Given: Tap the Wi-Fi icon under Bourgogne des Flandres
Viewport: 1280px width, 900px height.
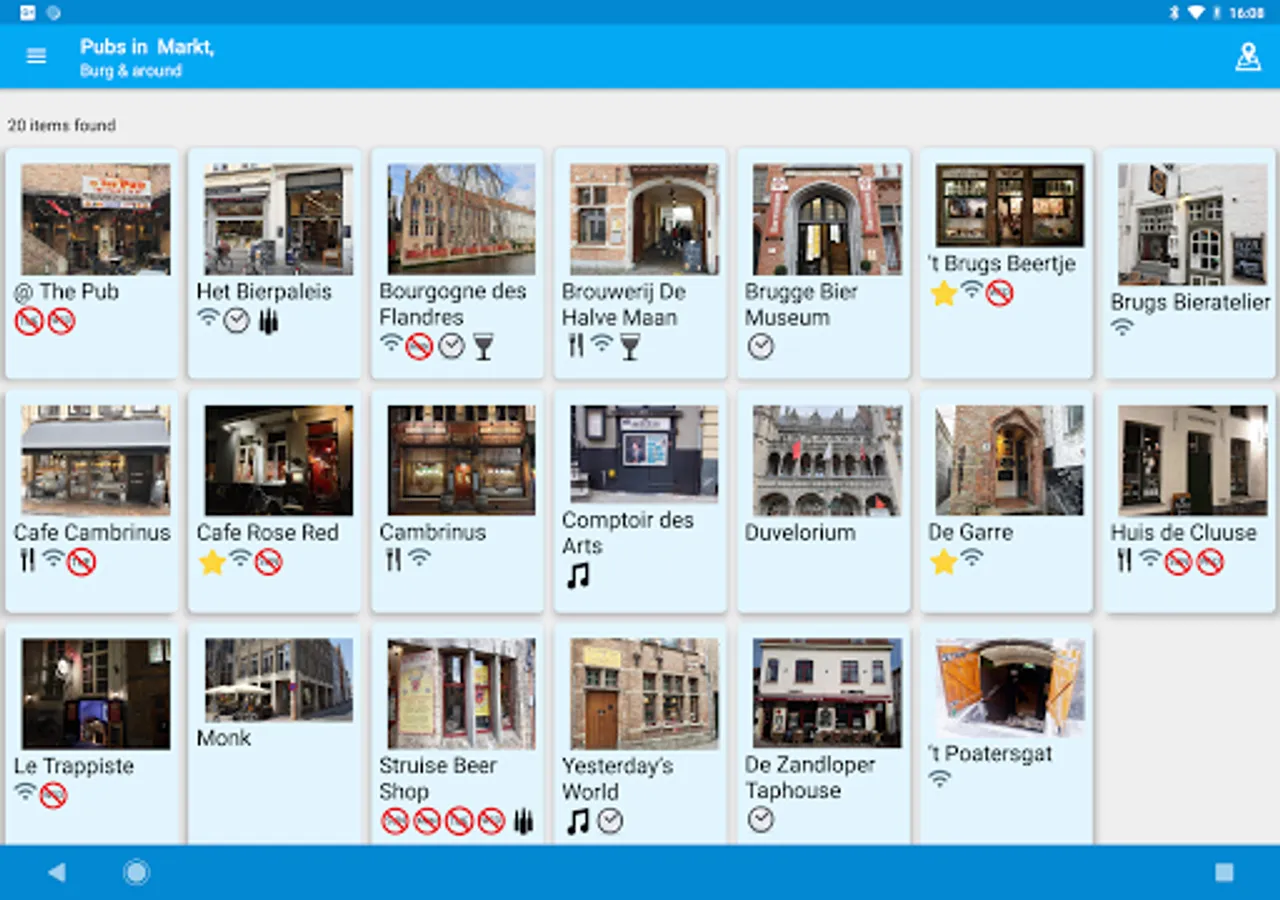Looking at the screenshot, I should point(391,344).
